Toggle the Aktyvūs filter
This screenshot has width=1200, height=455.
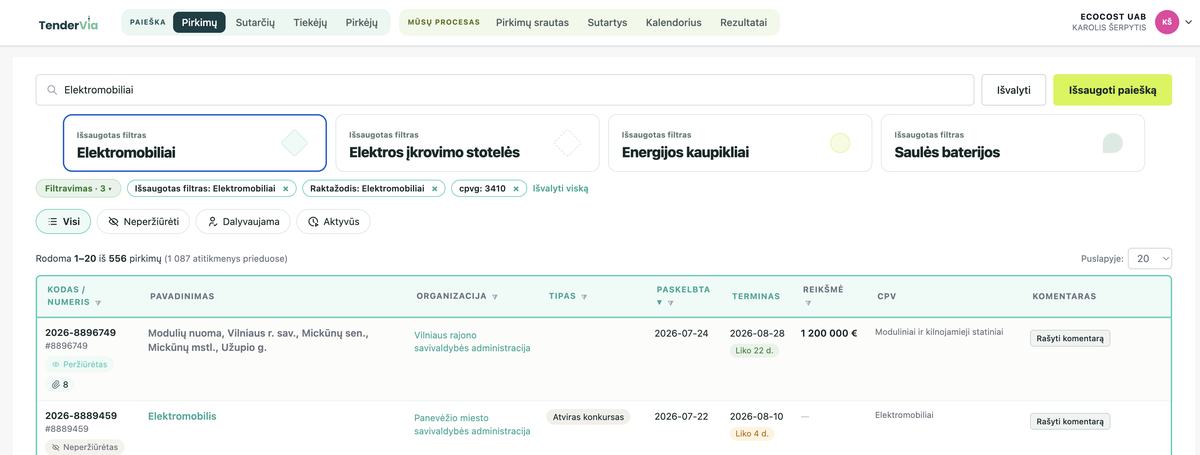(333, 222)
